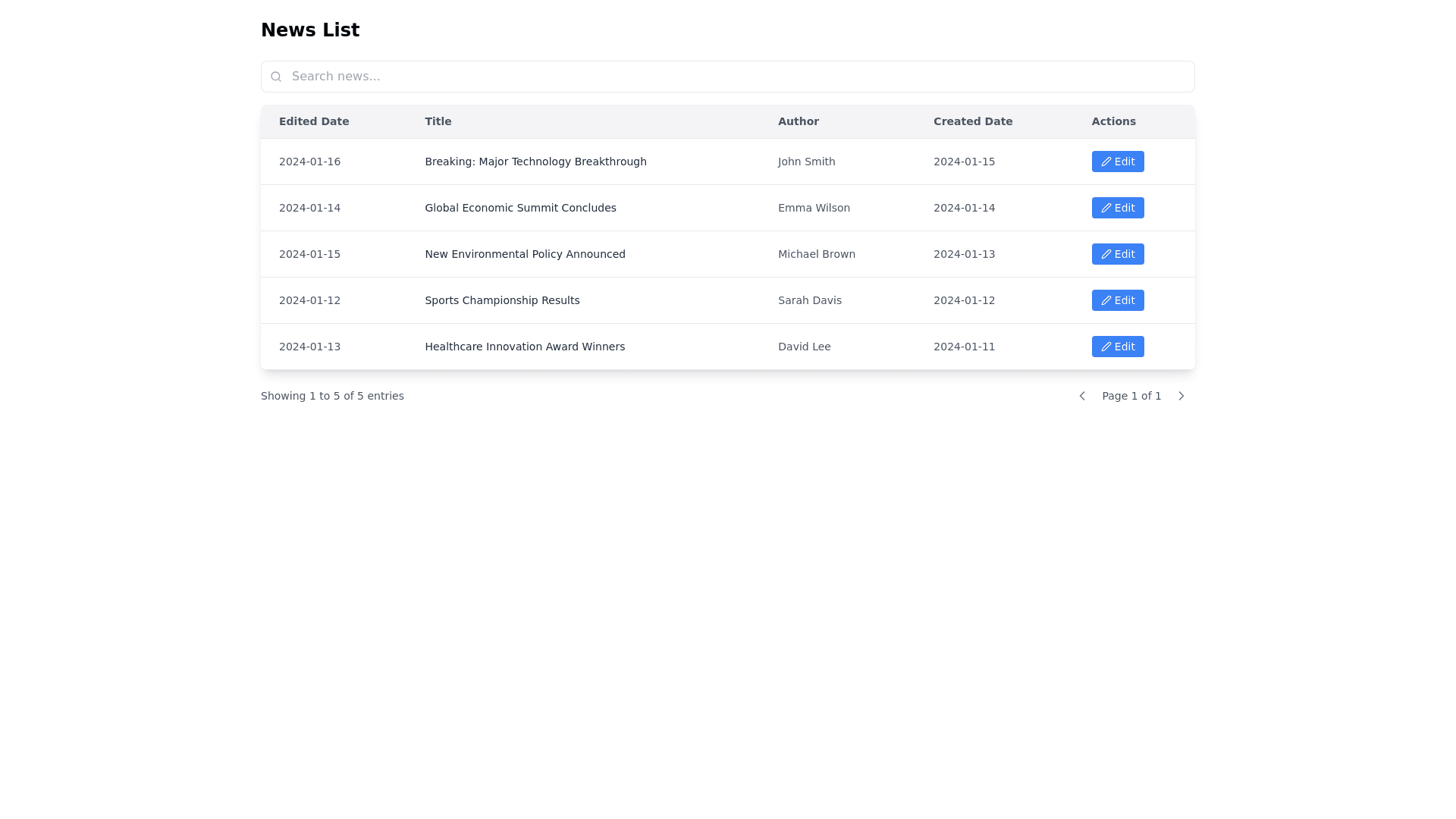Edit the Healthcare Innovation Award Winners article
Image resolution: width=1456 pixels, height=819 pixels.
point(1118,347)
